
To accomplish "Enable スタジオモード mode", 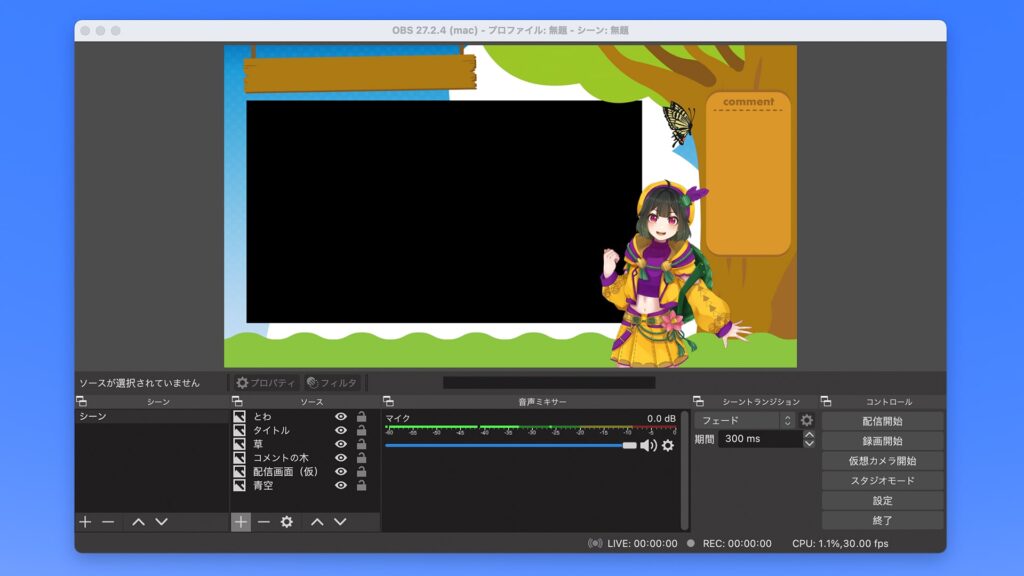I will coord(882,479).
